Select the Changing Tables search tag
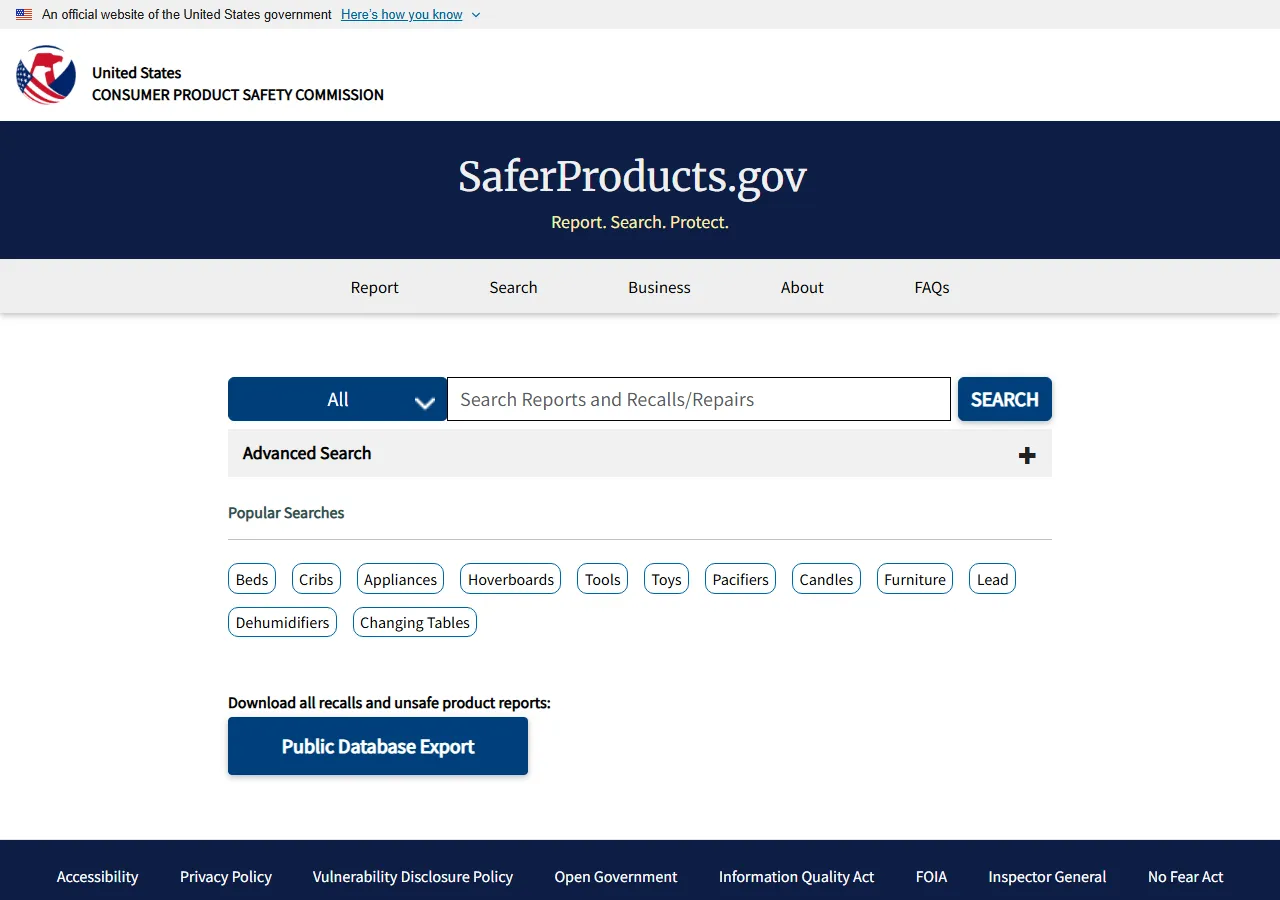Viewport: 1280px width, 900px height. click(415, 622)
